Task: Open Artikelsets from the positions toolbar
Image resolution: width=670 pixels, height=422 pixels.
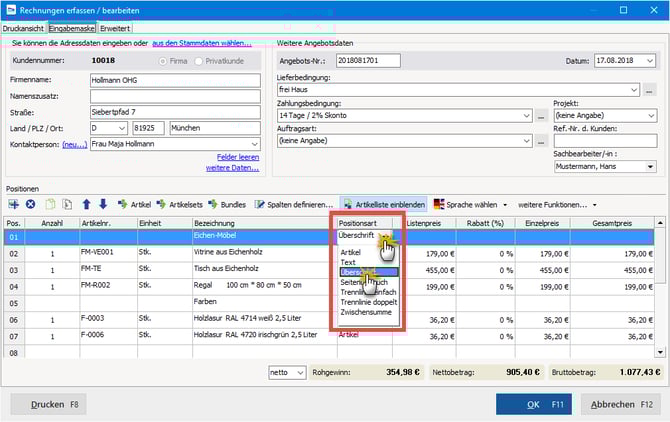Action: 180,204
